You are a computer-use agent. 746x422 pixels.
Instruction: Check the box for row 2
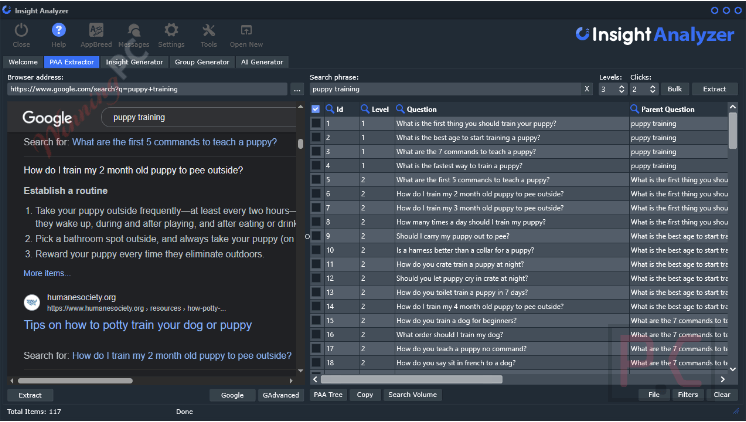point(316,137)
